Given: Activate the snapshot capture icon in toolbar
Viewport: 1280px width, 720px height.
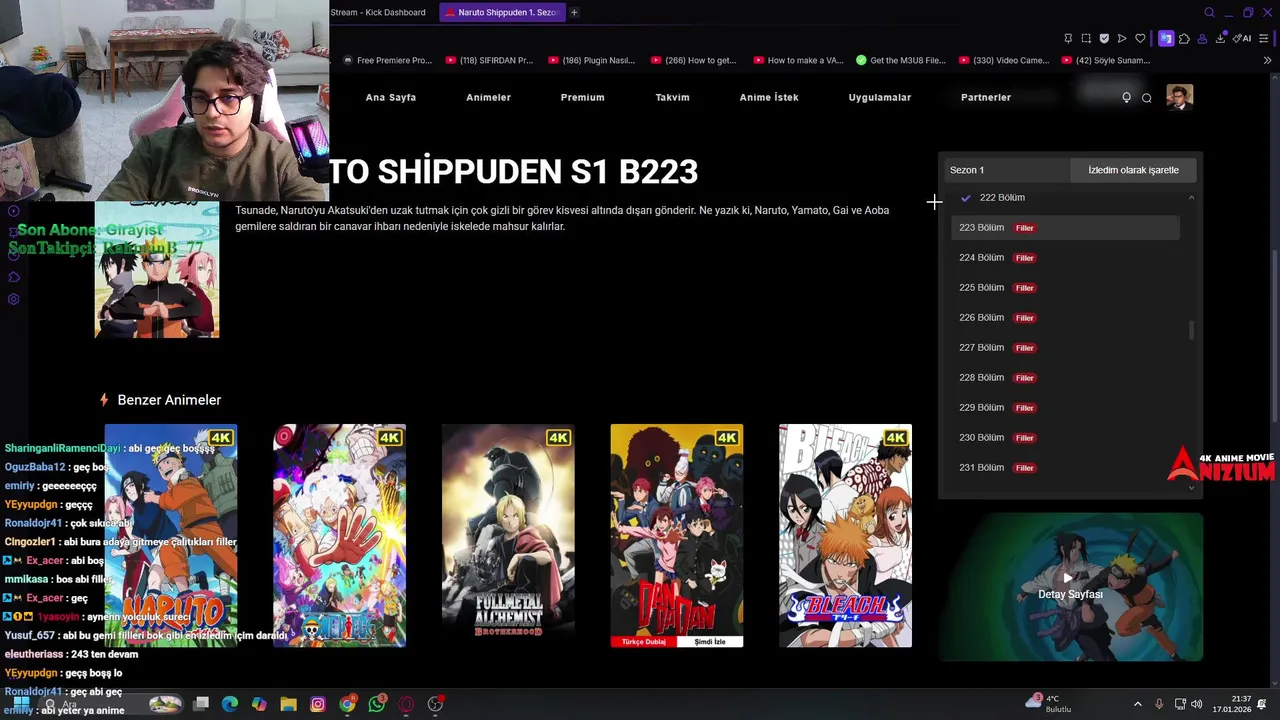Looking at the screenshot, I should tap(1086, 38).
